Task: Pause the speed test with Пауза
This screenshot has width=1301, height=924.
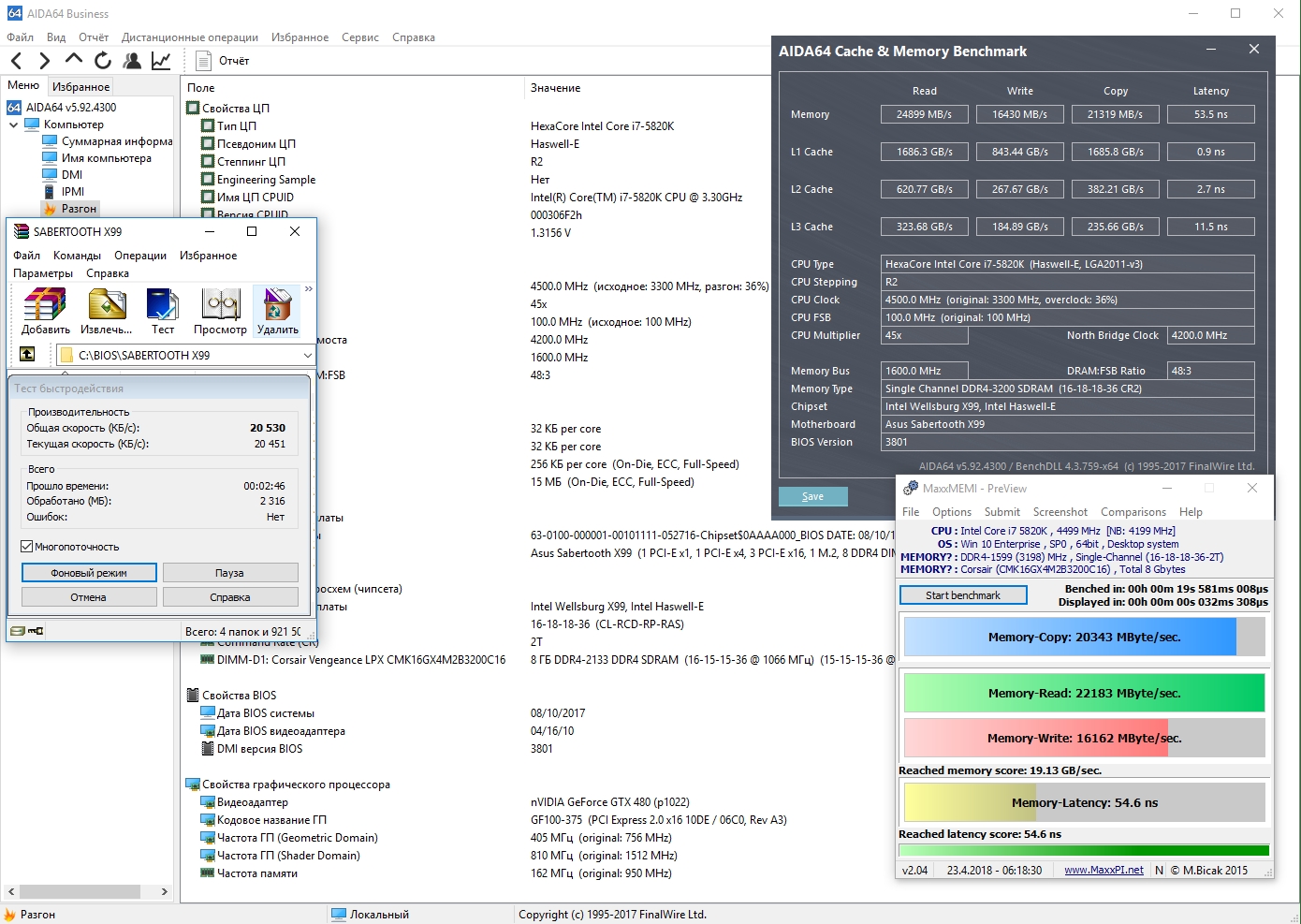Action: (230, 573)
